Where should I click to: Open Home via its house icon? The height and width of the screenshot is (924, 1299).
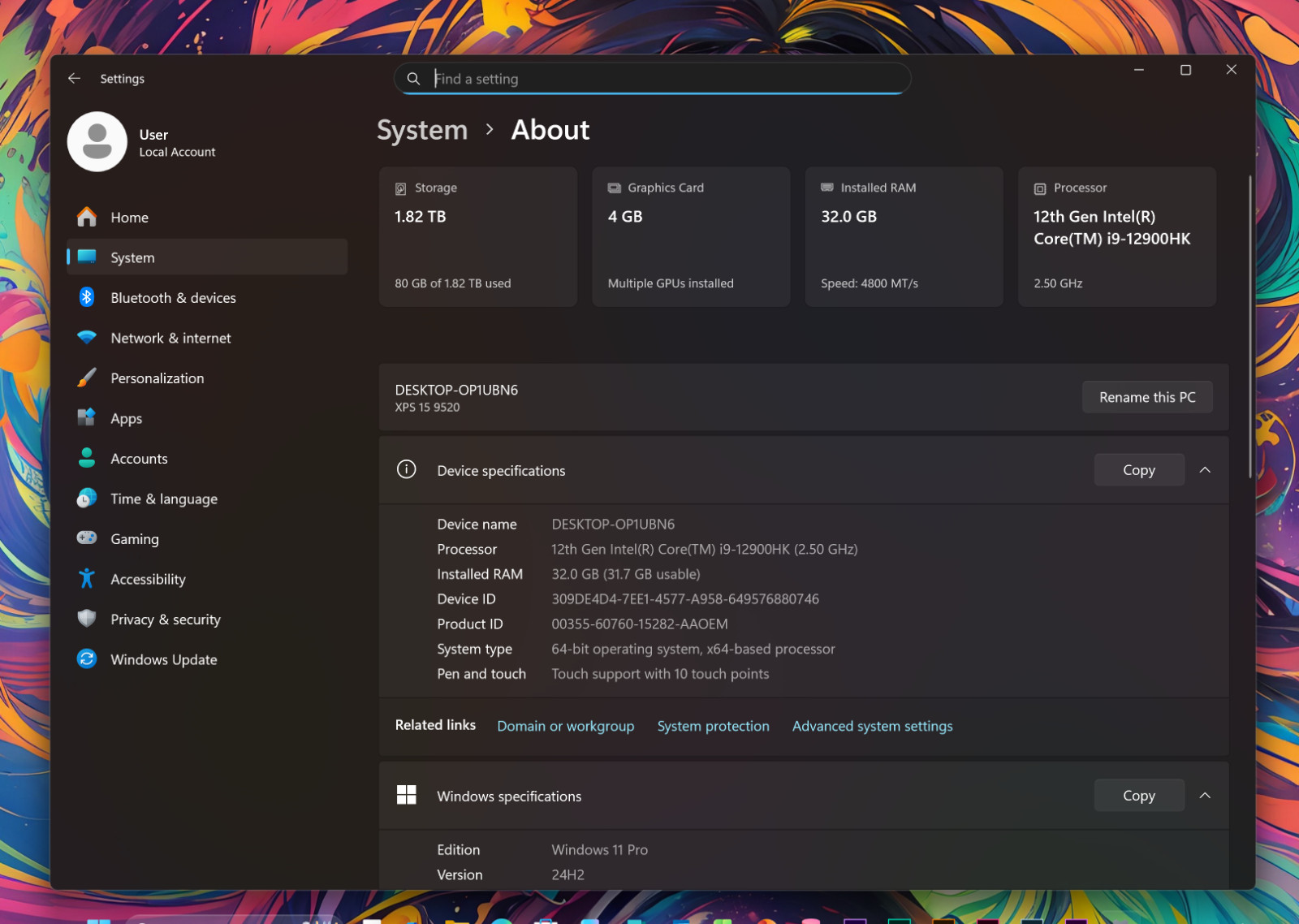click(x=87, y=217)
